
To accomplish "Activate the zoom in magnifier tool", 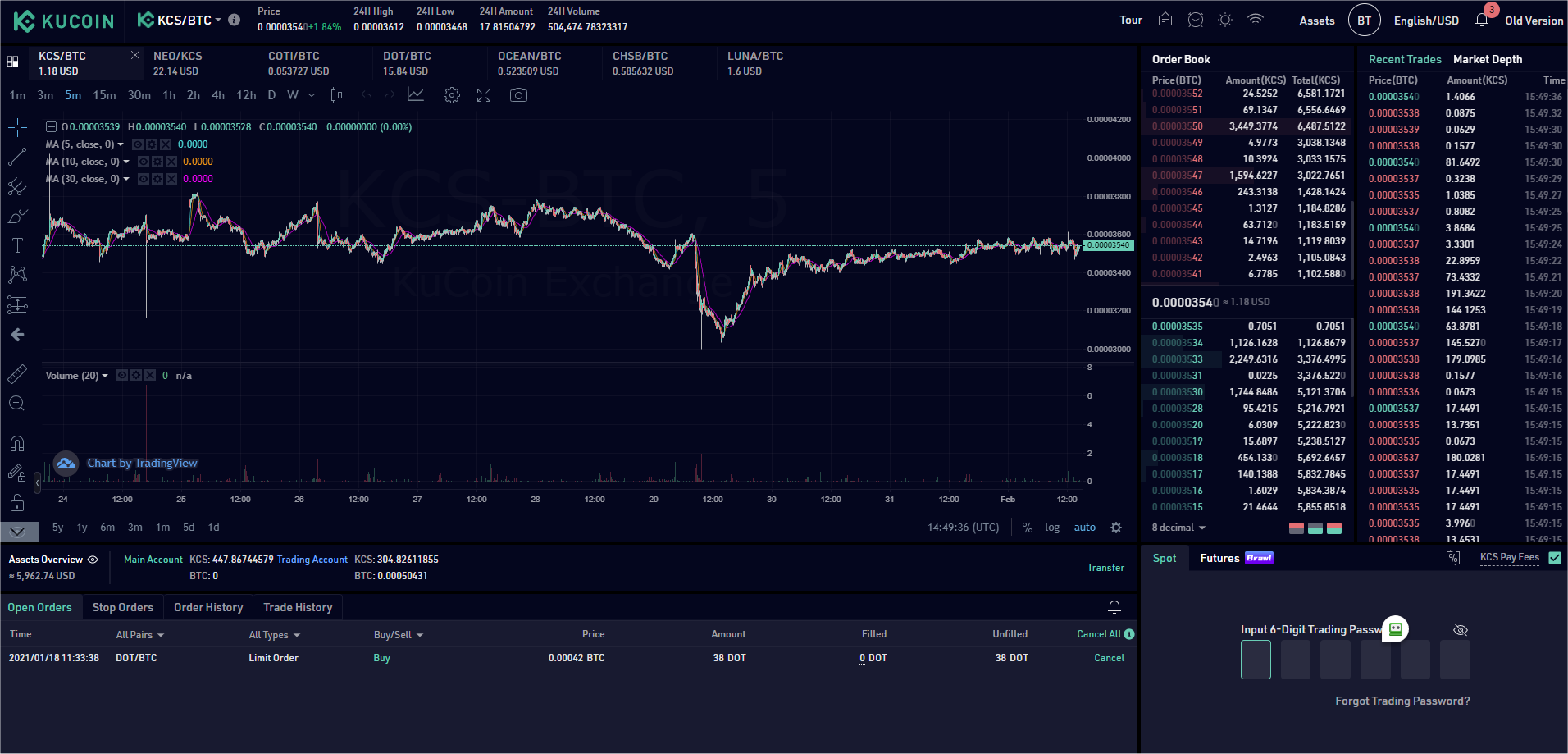I will coord(17,404).
